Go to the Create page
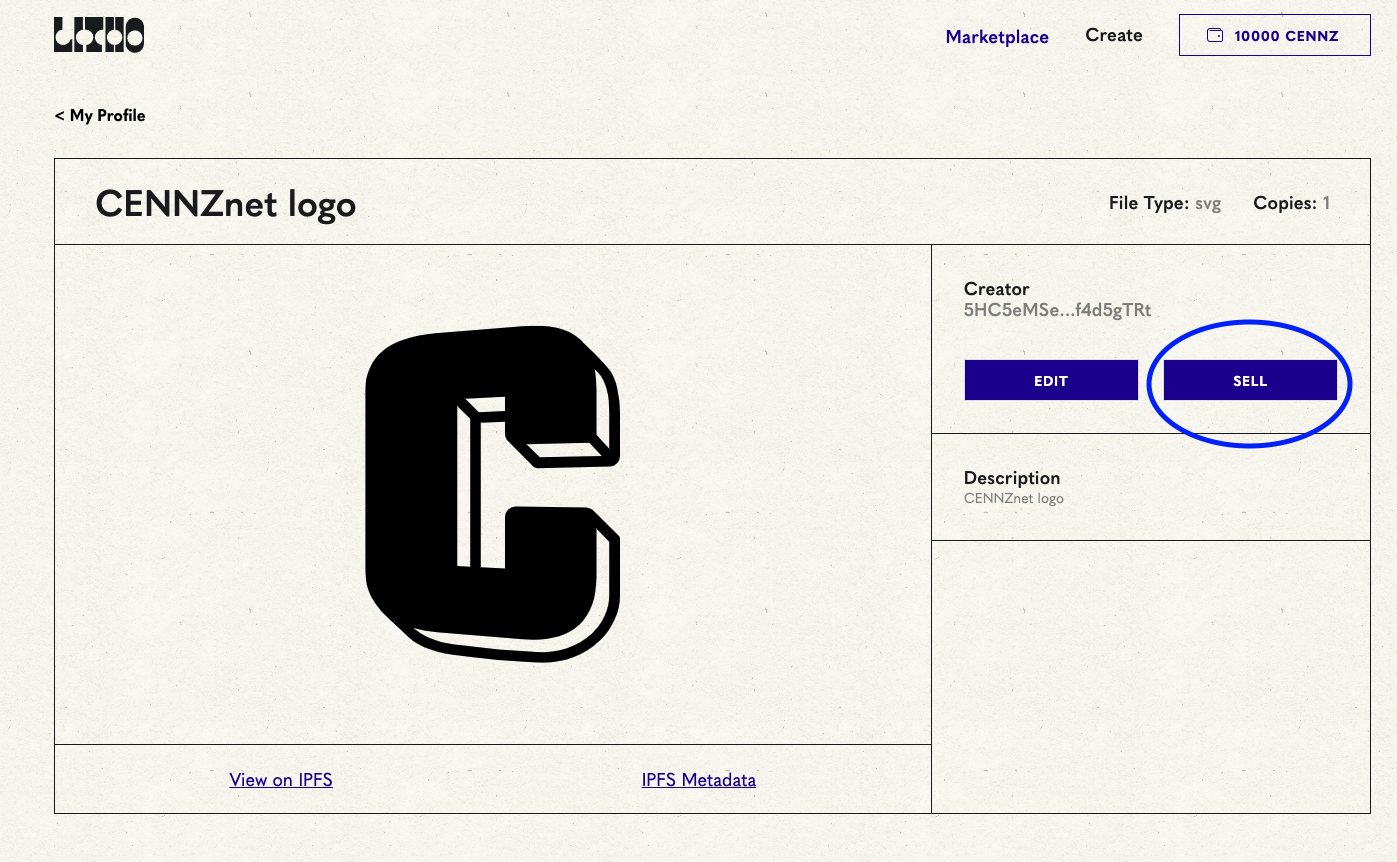Viewport: 1397px width, 862px height. coord(1114,35)
